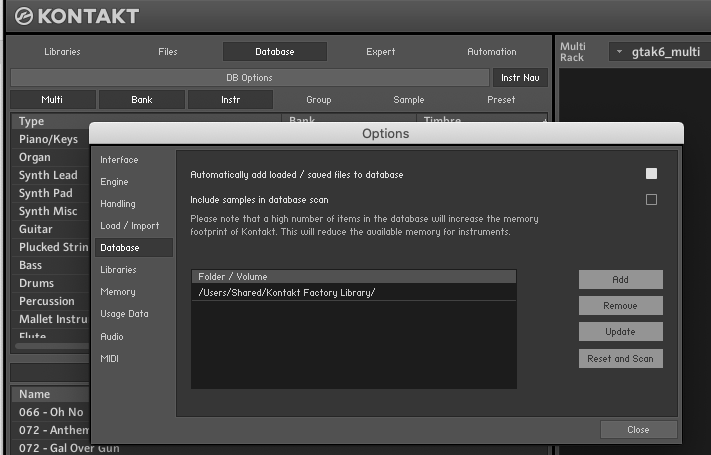Select Memory in the Options sidebar
This screenshot has height=455, width=711.
117,292
